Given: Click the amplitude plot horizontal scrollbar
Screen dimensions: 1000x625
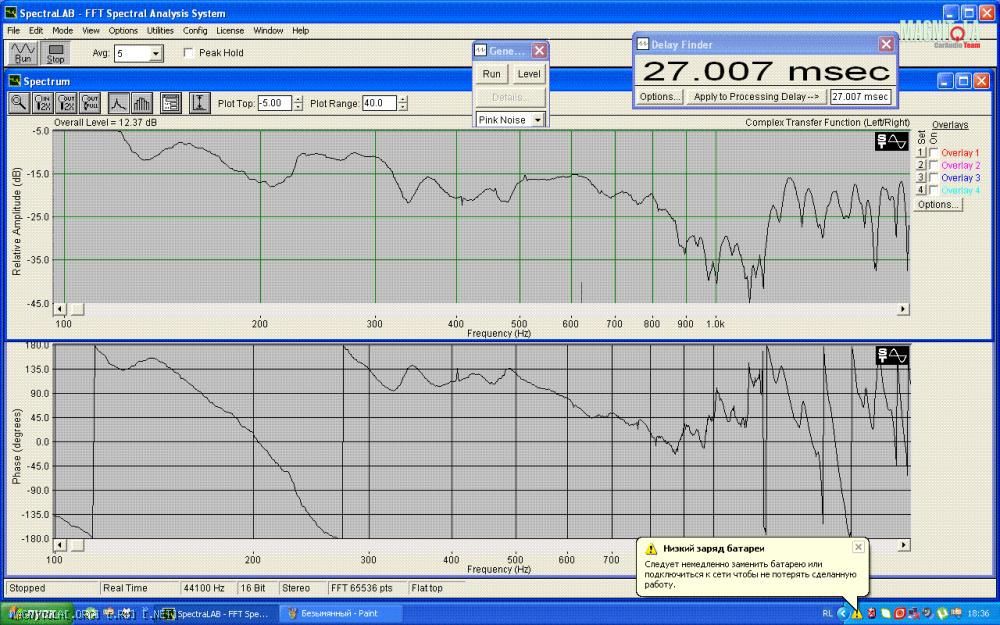Looking at the screenshot, I should tap(482, 310).
